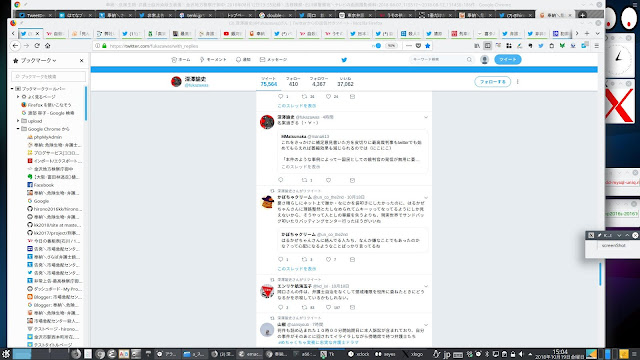640x360 pixels.
Task: Go back with the browser back arrow
Action: [x=16, y=46]
